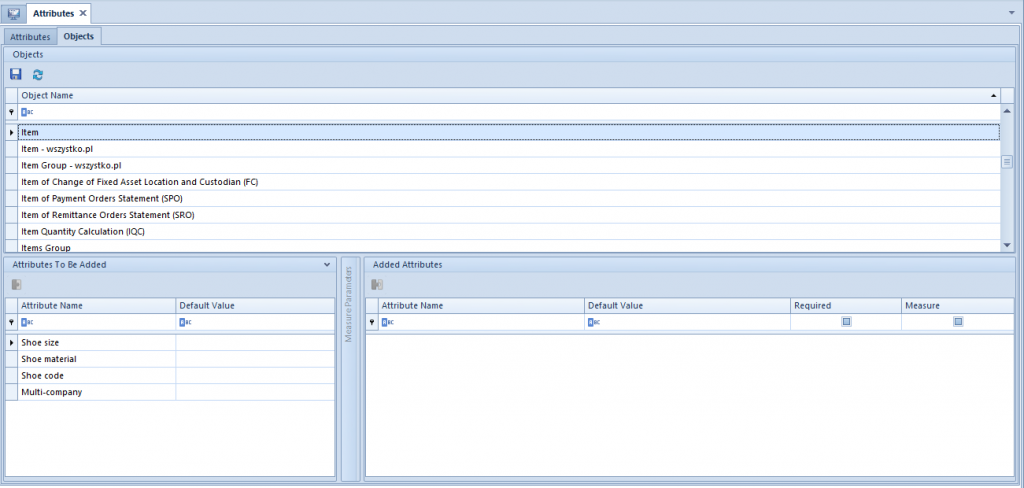
Task: Select Item of Payment Orders Statement (SPO)
Action: [x=509, y=199]
